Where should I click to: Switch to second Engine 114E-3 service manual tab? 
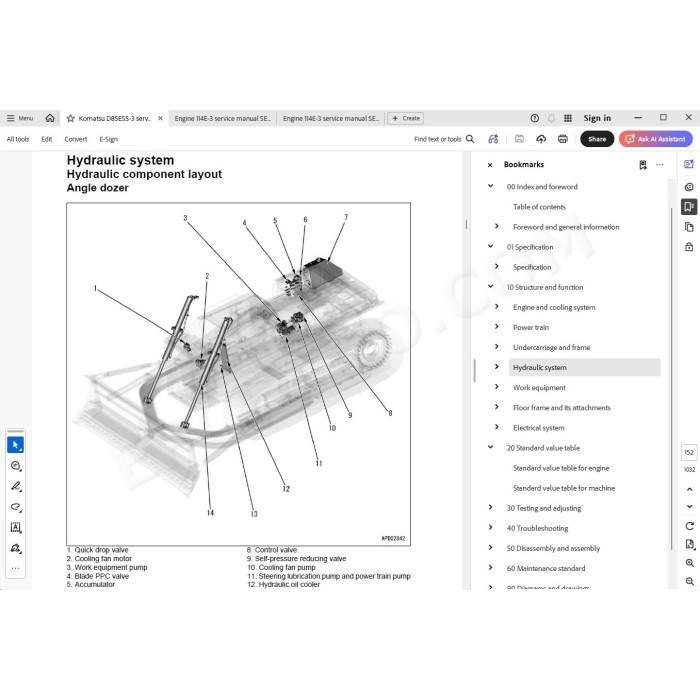click(x=331, y=118)
